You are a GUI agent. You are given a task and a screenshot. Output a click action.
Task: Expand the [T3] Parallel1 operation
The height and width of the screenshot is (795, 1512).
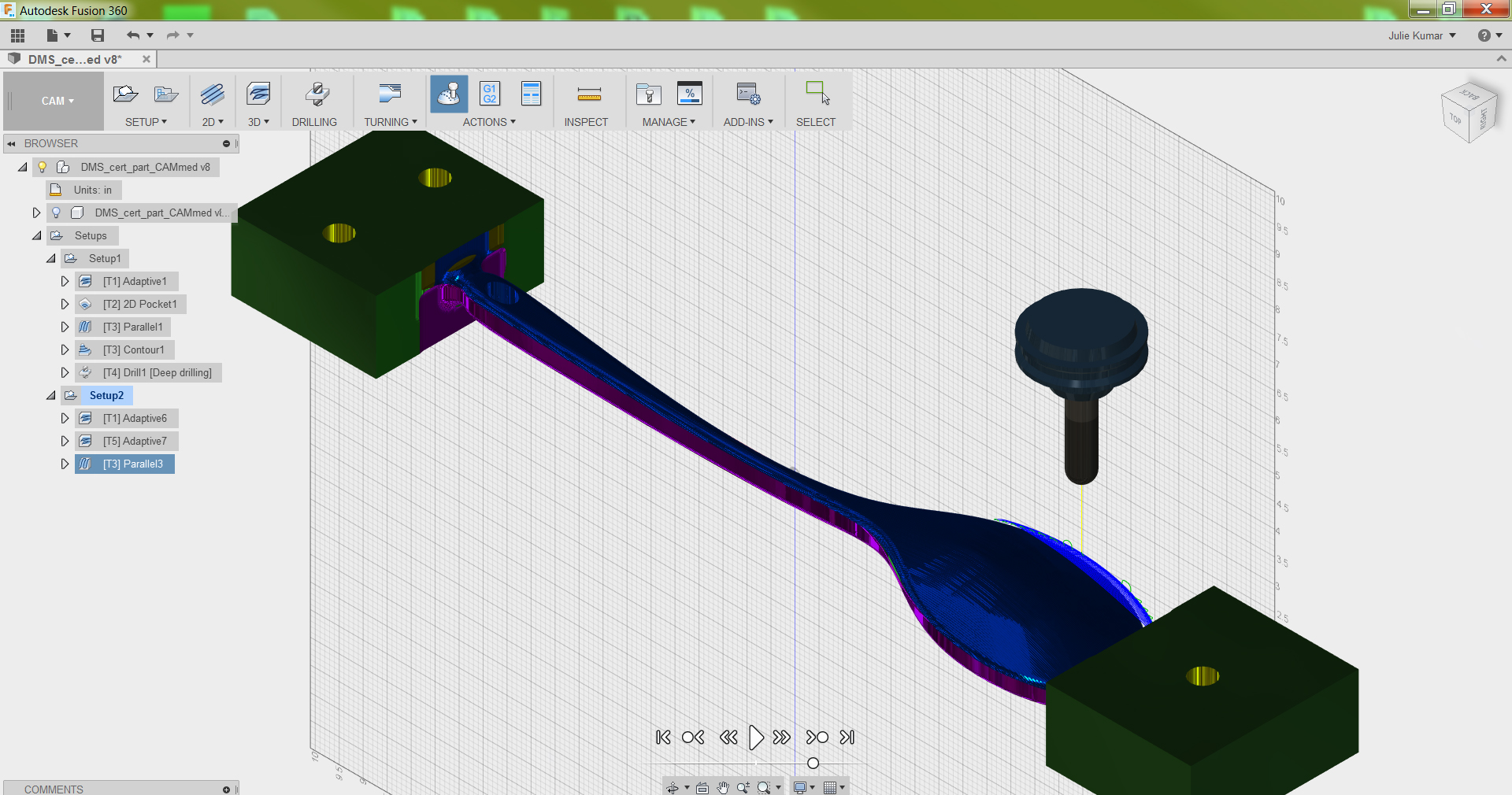(65, 327)
